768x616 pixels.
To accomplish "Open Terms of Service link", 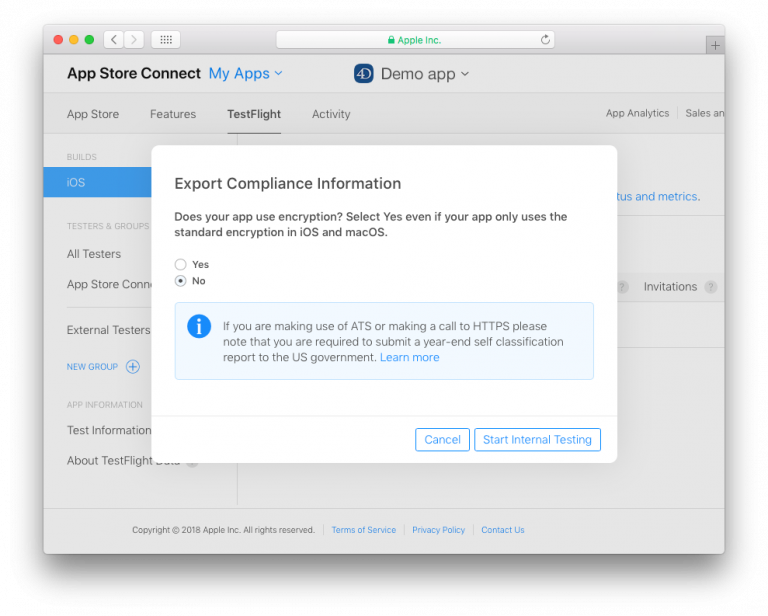I will (x=363, y=530).
